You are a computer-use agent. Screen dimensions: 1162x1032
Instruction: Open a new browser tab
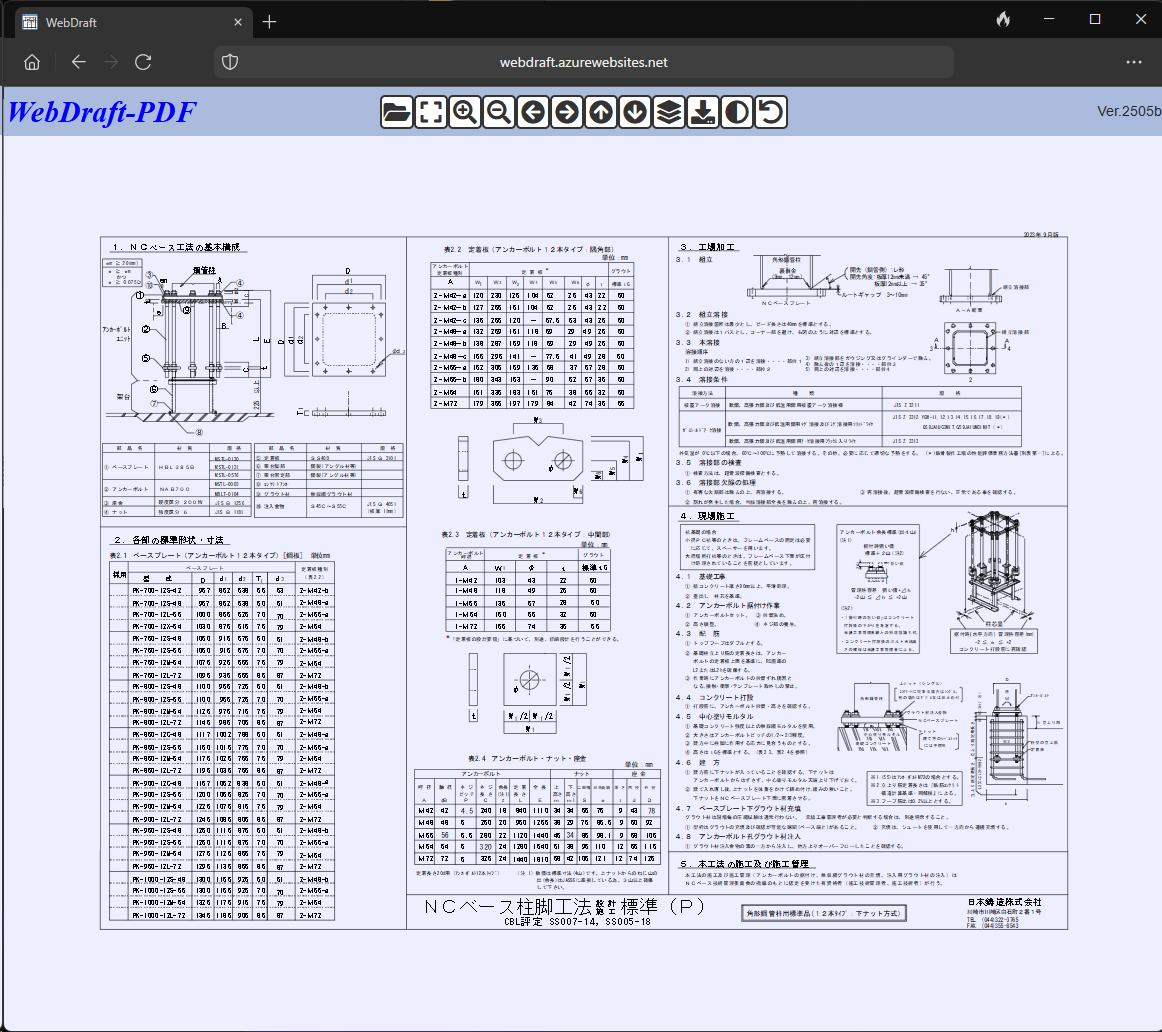[x=270, y=22]
